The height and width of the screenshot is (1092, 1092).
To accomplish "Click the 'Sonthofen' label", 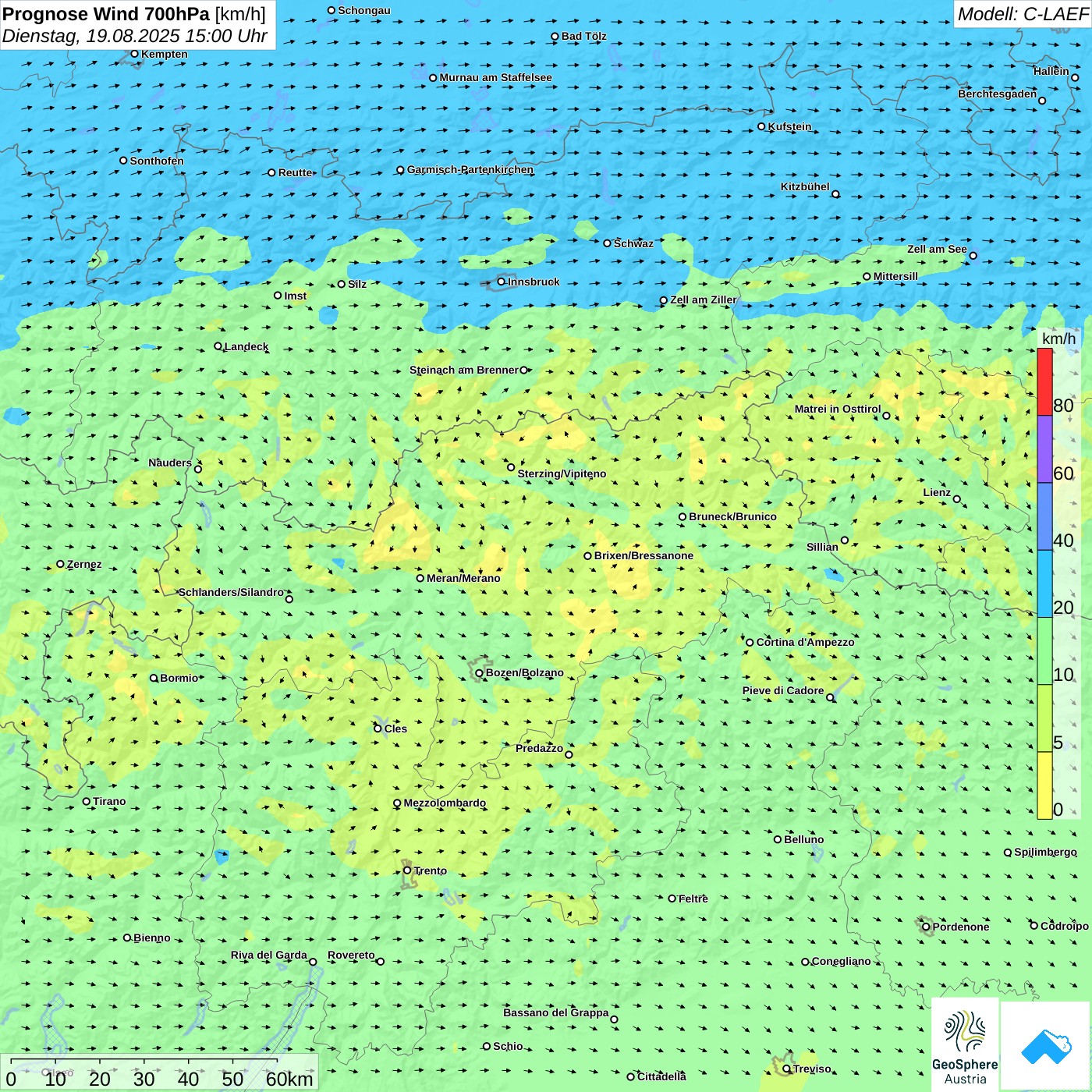I will click(157, 161).
